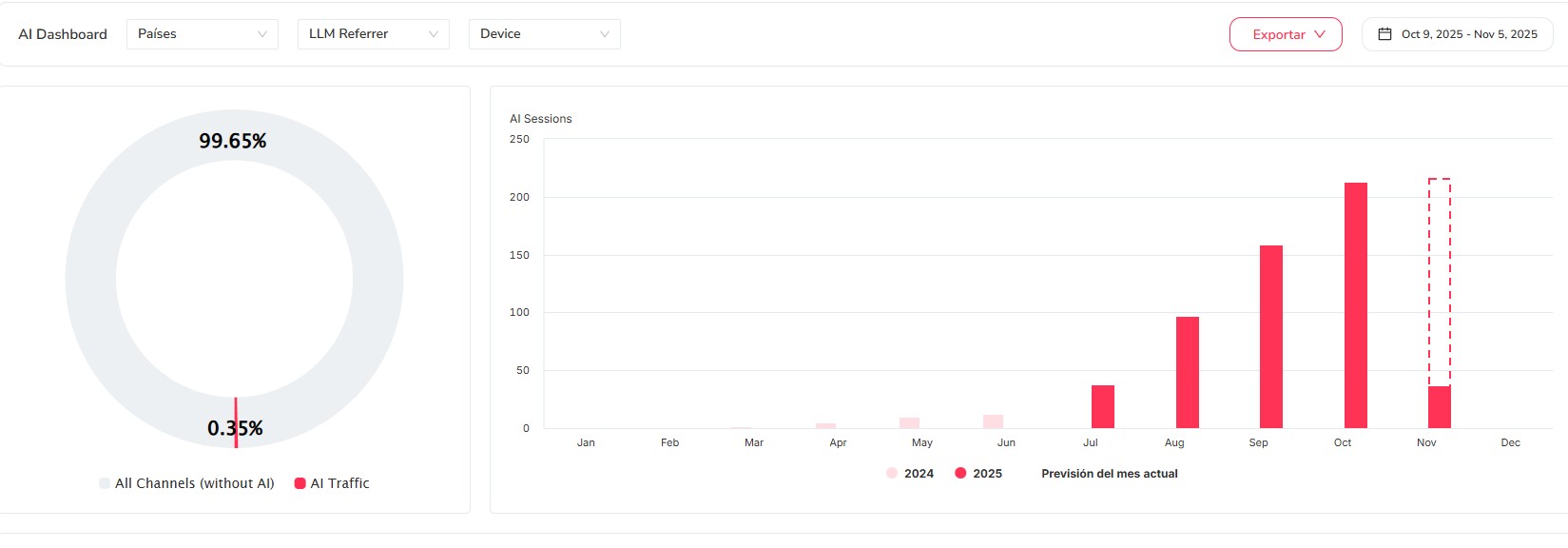Screen dimensions: 1568x548
Task: Toggle the AI Traffic legend label
Action: click(x=339, y=483)
